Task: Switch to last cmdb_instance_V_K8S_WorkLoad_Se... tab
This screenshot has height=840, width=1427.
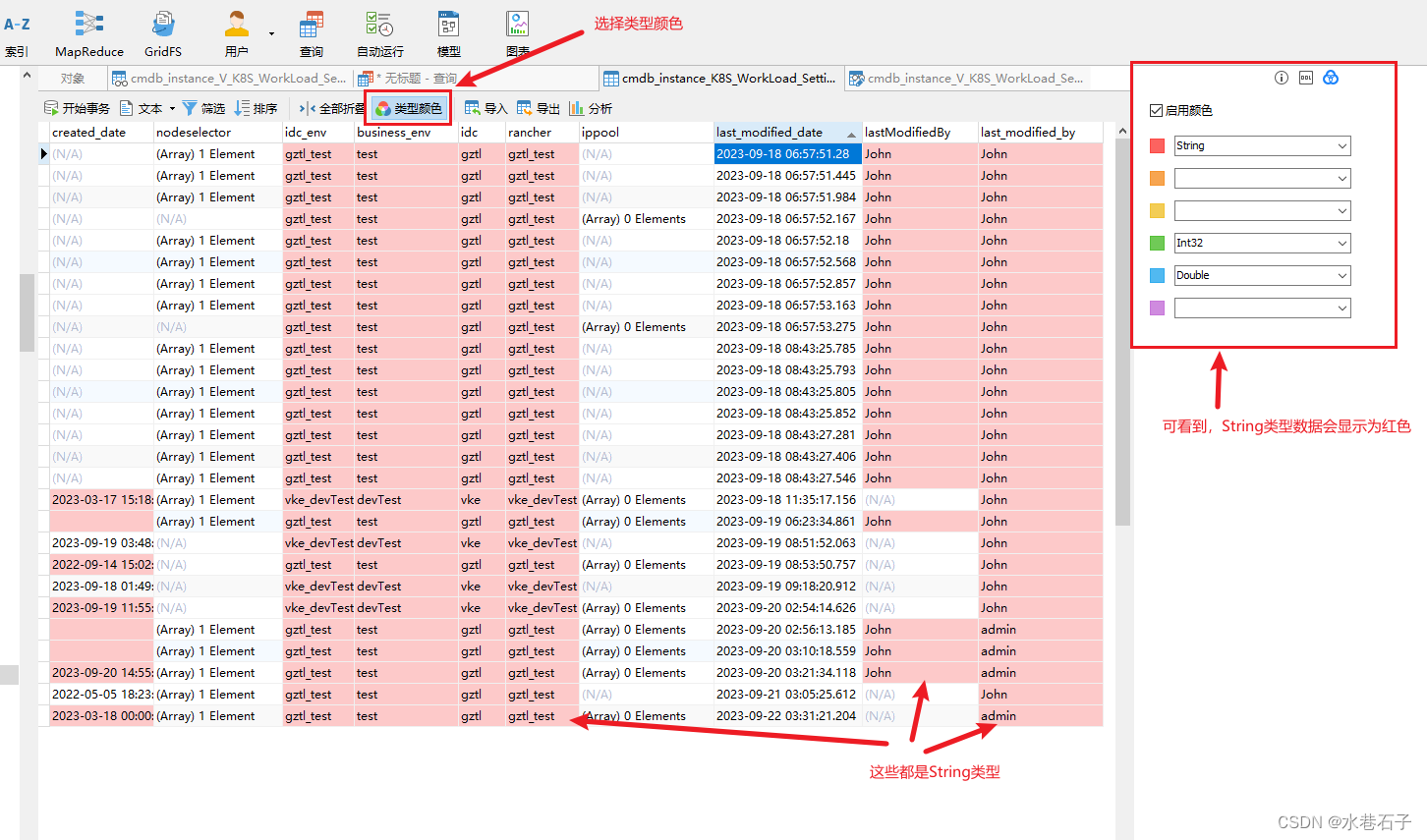Action: (965, 79)
